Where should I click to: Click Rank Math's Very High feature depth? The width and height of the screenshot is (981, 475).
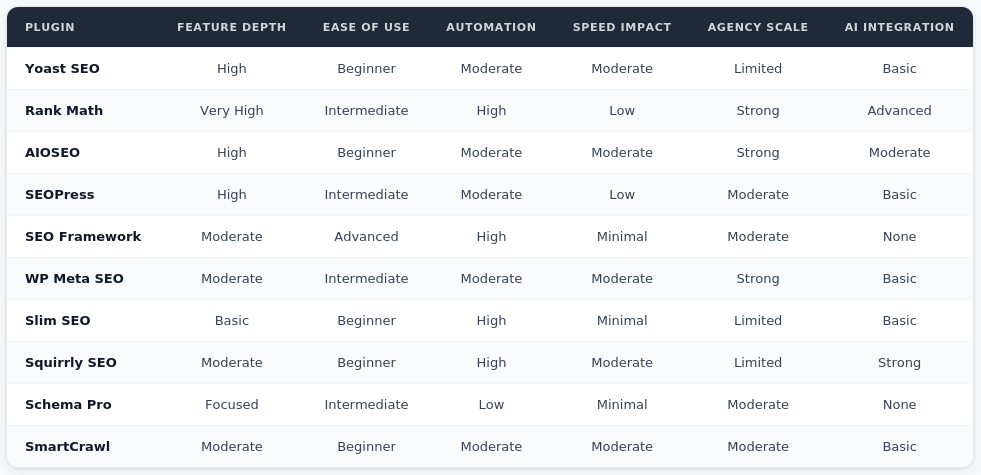click(231, 110)
